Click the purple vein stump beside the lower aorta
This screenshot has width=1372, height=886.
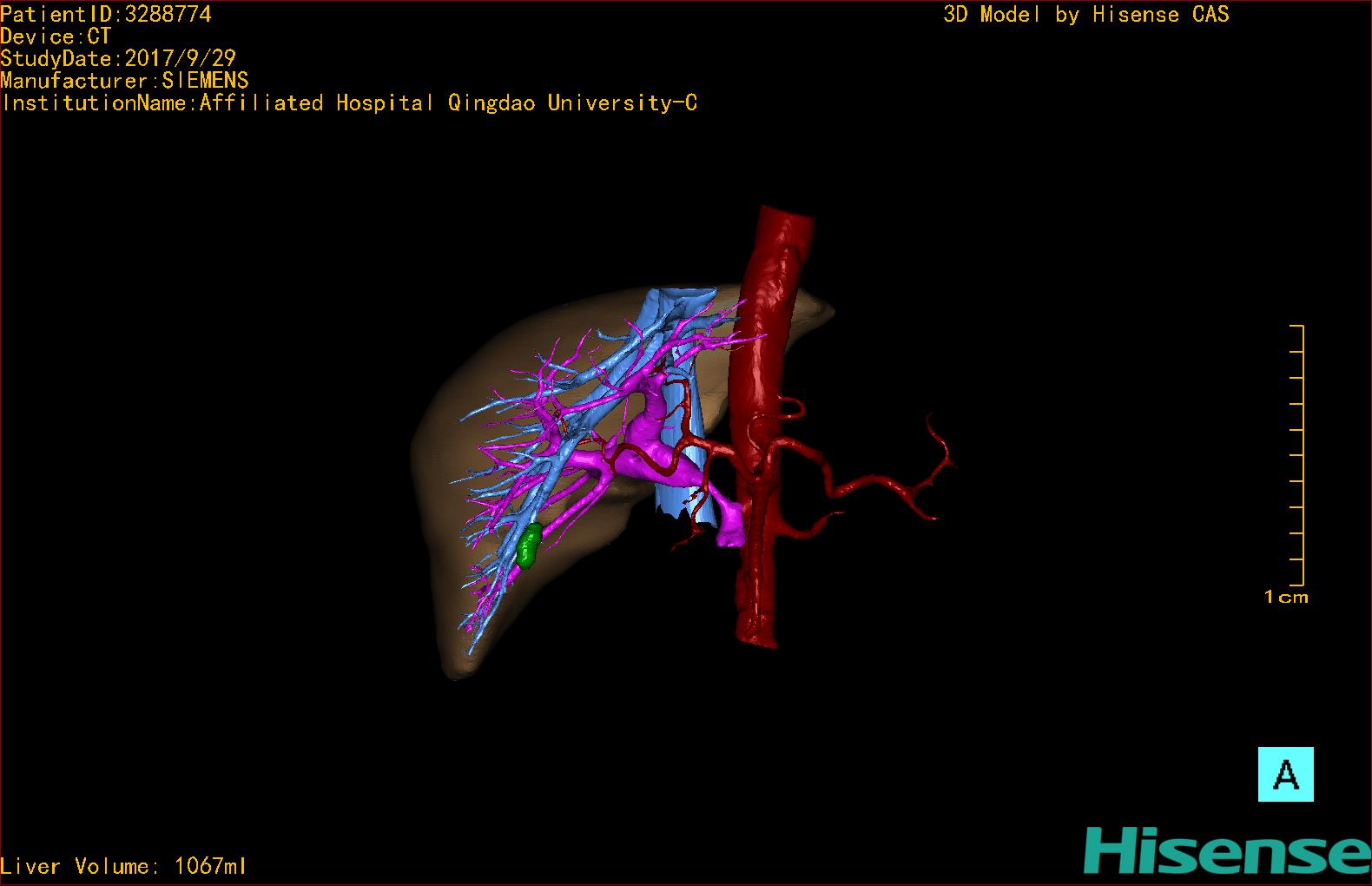(x=729, y=532)
